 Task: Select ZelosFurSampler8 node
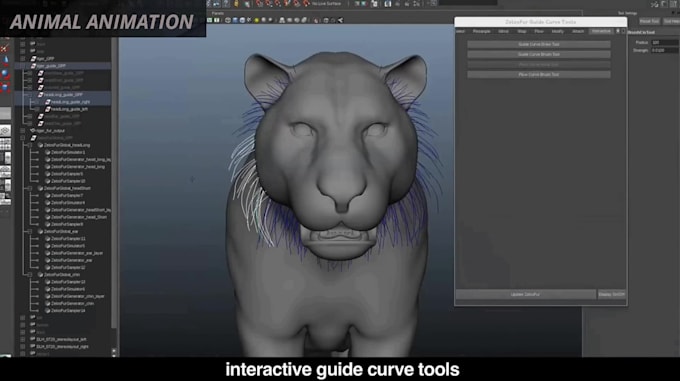coord(67,225)
